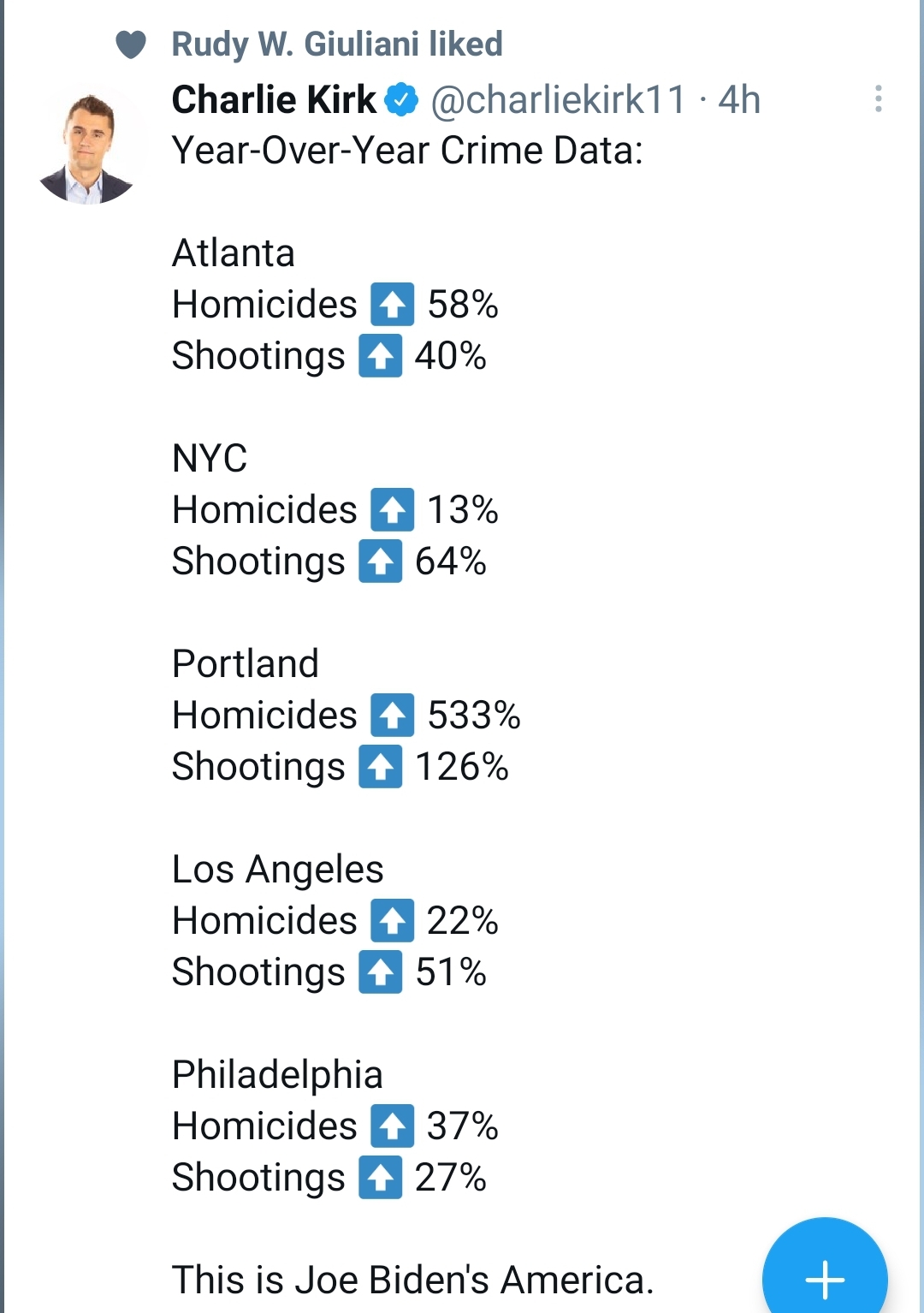924x1313 pixels.
Task: Tap the up-arrow beside NYC Homicides 13%
Action: 393,510
